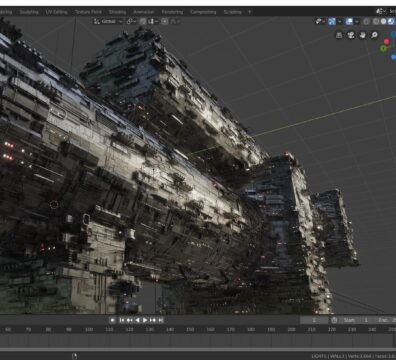Toggle preview range clock icon
The image size is (396, 360).
(x=334, y=320)
